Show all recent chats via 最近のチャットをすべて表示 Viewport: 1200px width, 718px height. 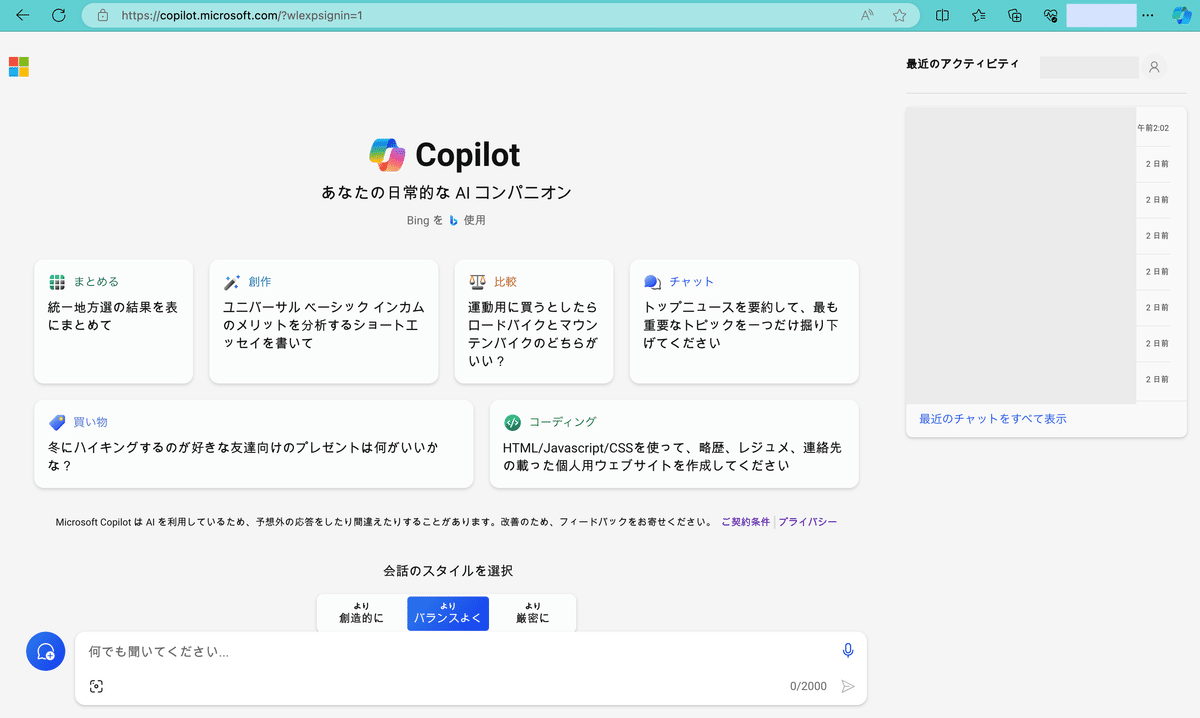993,419
